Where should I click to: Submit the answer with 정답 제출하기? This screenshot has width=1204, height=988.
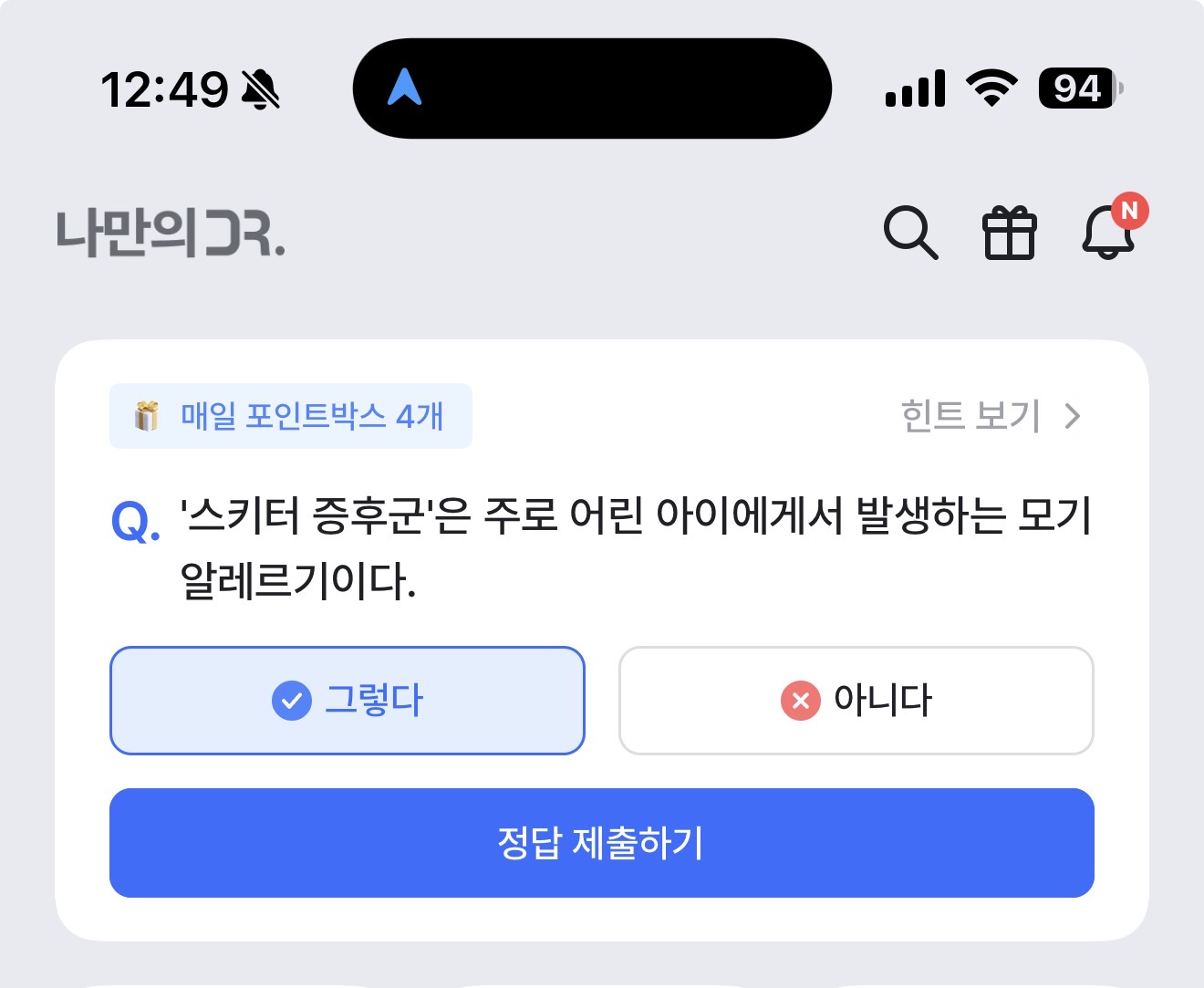(602, 843)
